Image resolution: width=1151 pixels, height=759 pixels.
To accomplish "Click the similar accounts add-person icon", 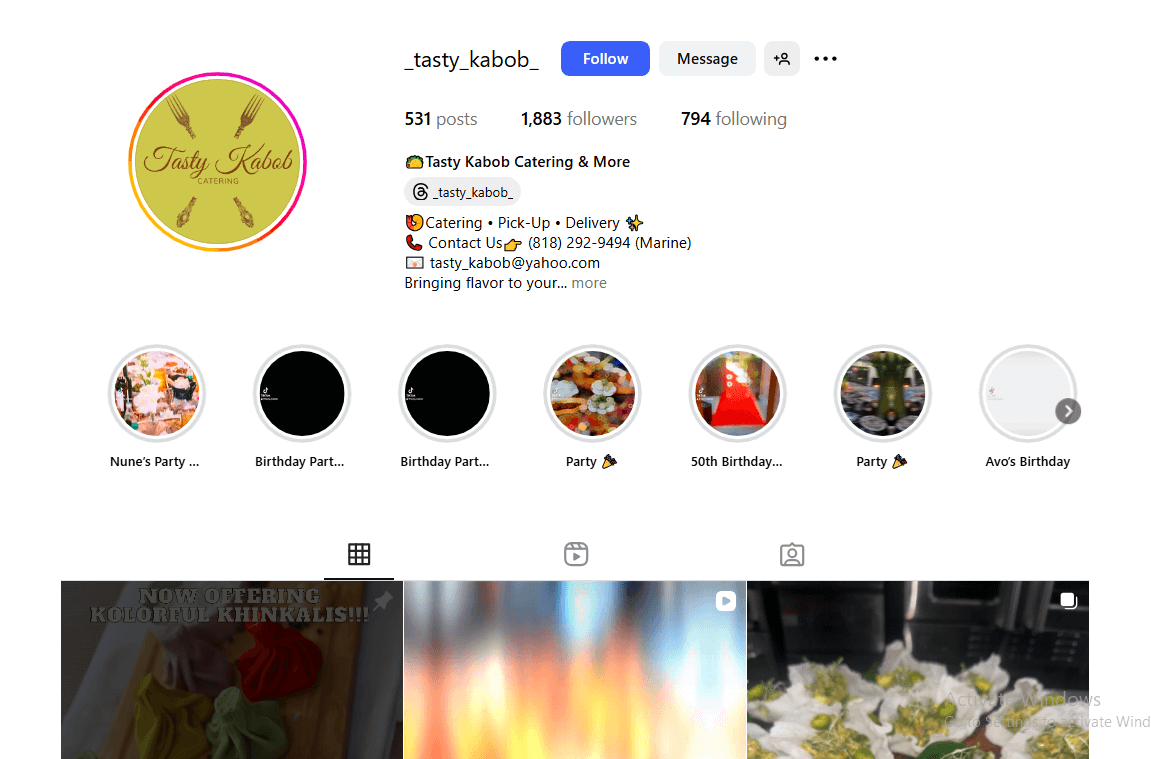I will [x=782, y=59].
